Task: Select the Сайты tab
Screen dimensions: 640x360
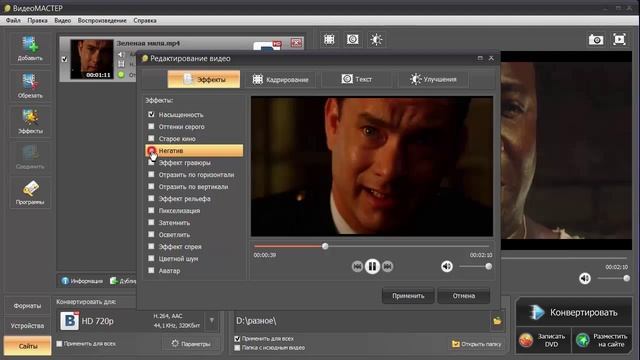Action: pos(27,346)
